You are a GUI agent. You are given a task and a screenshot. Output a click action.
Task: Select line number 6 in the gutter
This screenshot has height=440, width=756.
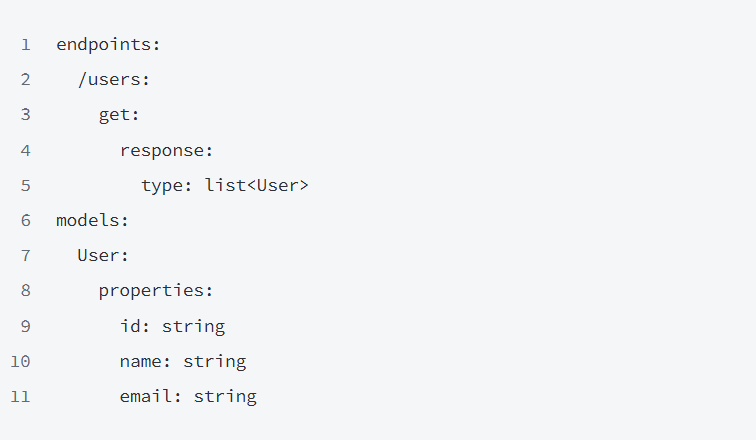[x=25, y=220]
